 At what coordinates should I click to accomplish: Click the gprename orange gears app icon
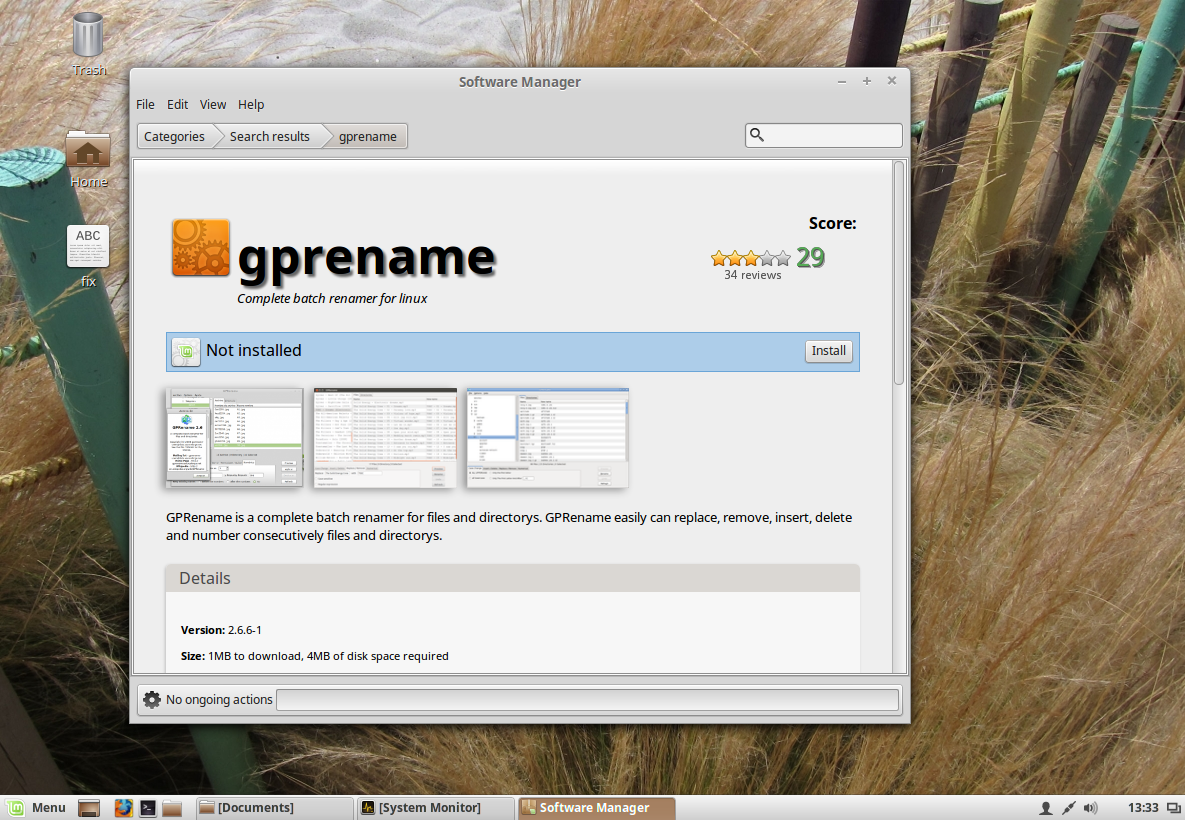[201, 248]
